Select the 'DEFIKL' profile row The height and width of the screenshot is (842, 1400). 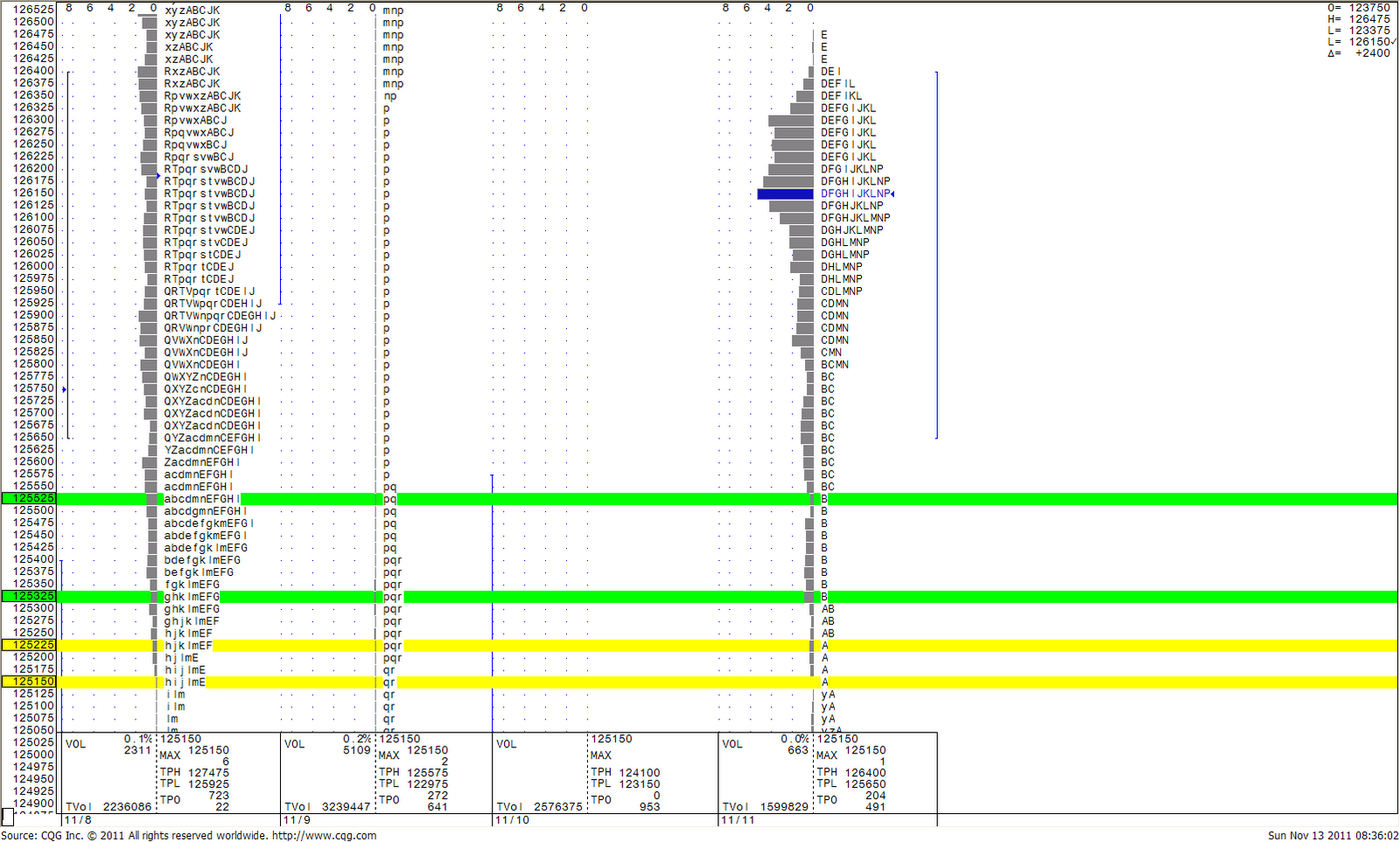click(x=841, y=96)
